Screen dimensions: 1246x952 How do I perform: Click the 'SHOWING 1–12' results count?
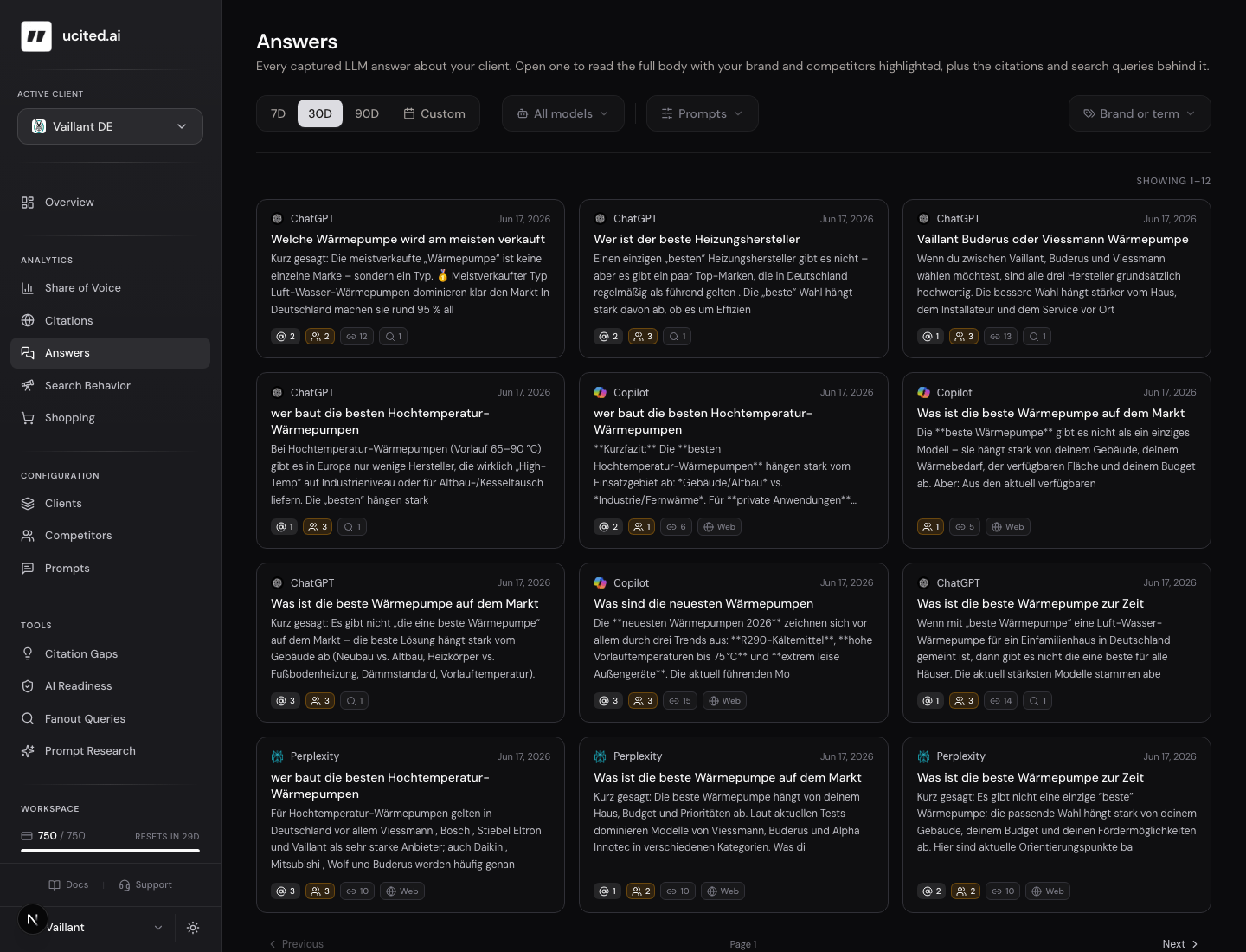coord(1173,182)
